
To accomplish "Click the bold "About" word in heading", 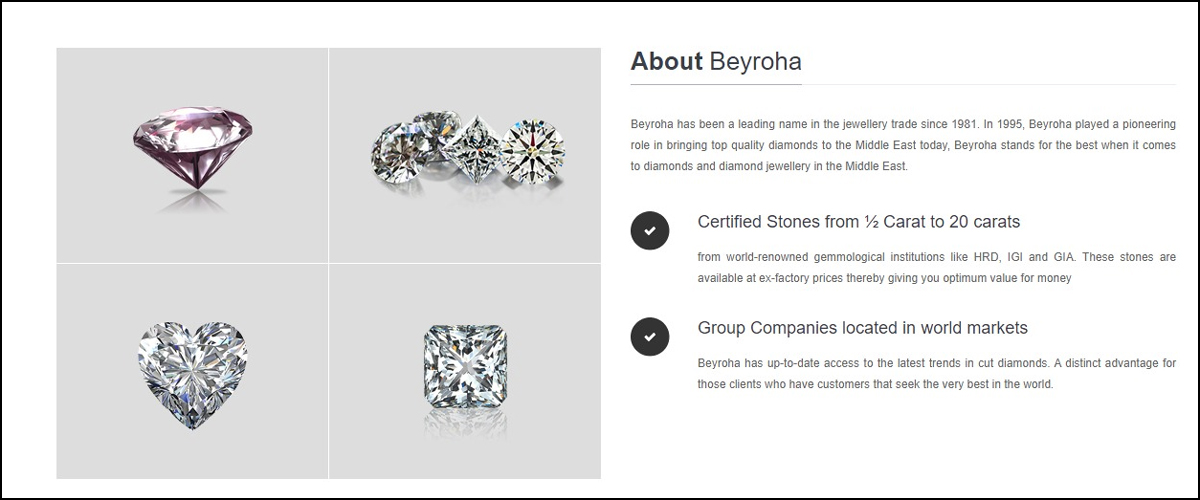I will coord(667,62).
